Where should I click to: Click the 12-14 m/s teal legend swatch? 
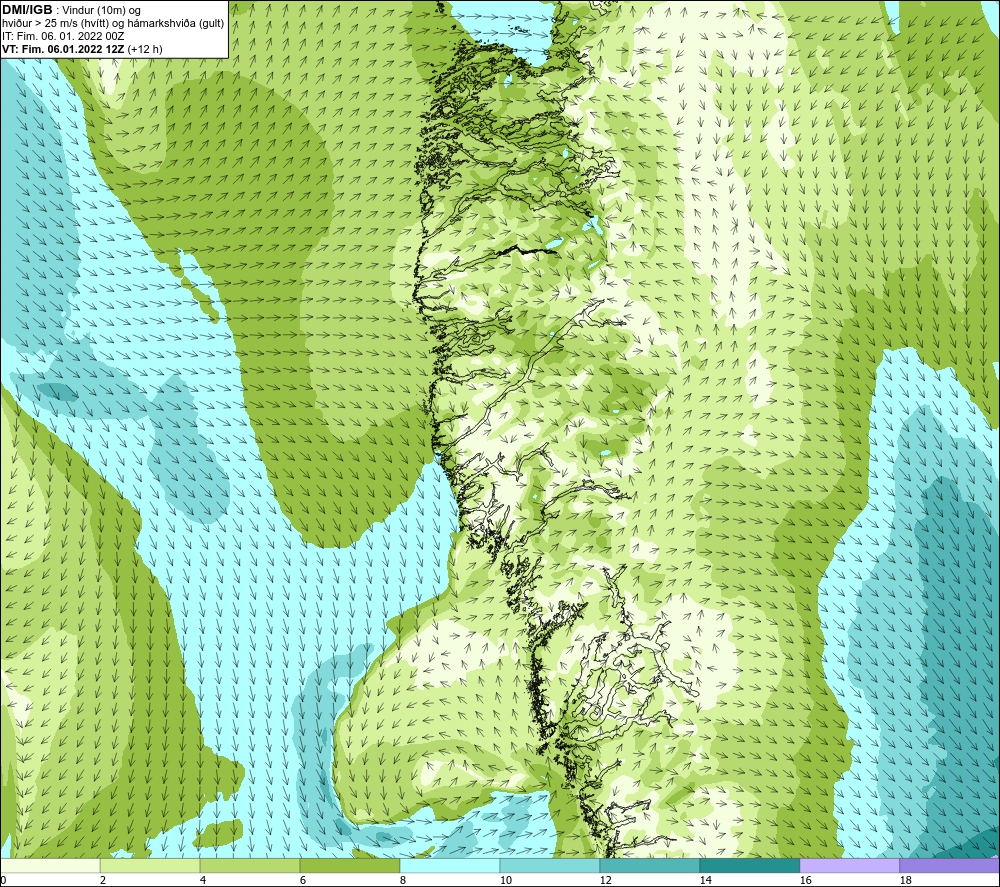click(650, 865)
